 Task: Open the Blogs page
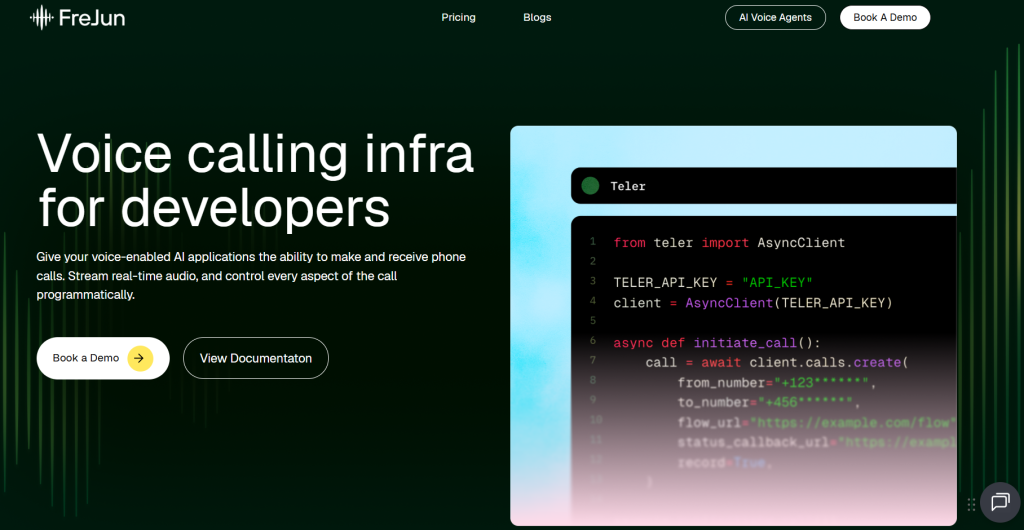tap(537, 18)
